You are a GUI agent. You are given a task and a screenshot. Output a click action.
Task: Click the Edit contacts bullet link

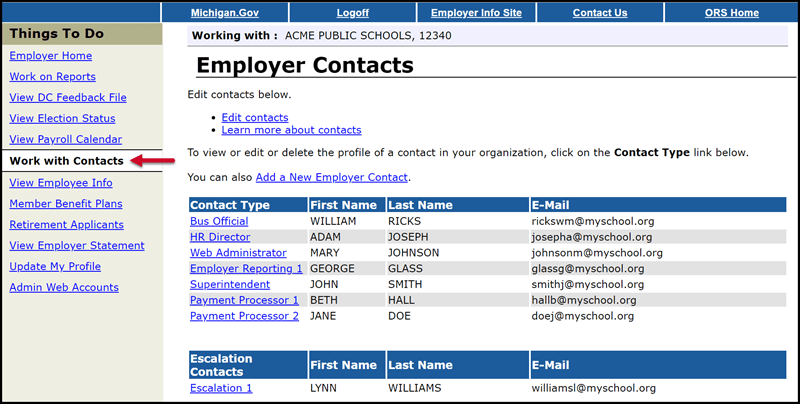click(x=254, y=117)
